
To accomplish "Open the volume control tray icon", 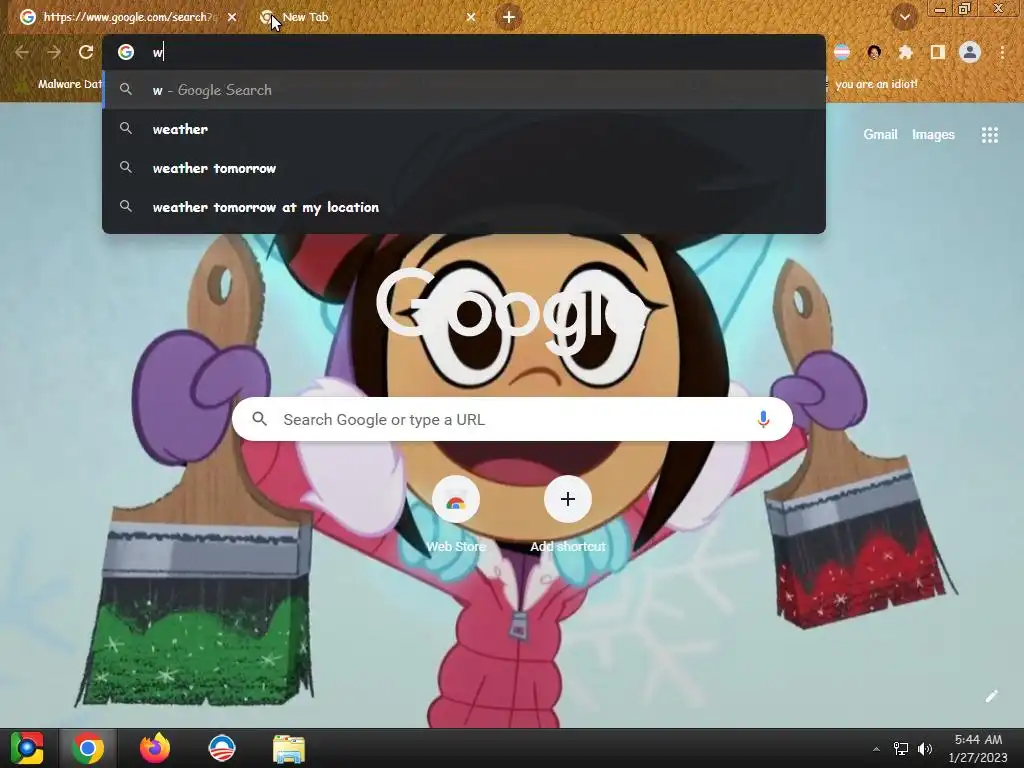I will tap(925, 748).
